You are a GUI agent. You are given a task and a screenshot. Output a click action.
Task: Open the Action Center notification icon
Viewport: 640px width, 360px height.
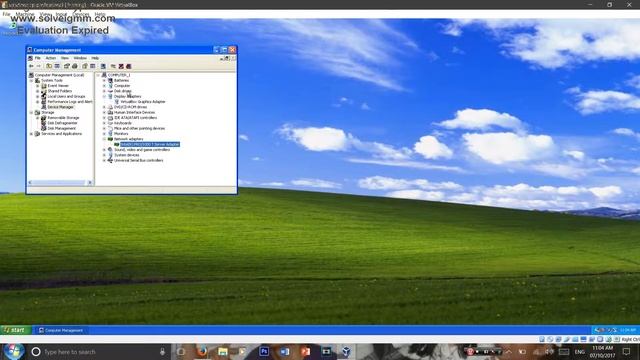(627, 351)
